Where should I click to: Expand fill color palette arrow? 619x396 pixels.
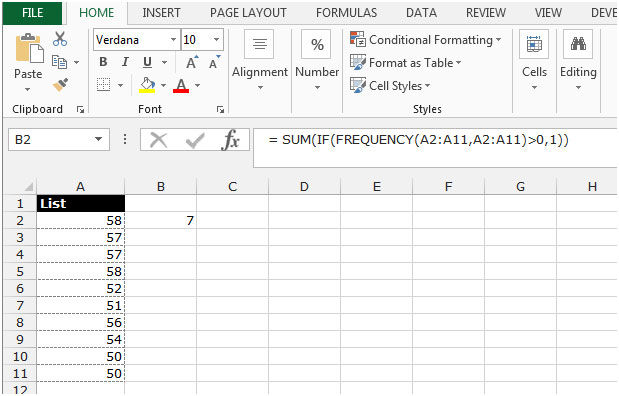point(163,85)
